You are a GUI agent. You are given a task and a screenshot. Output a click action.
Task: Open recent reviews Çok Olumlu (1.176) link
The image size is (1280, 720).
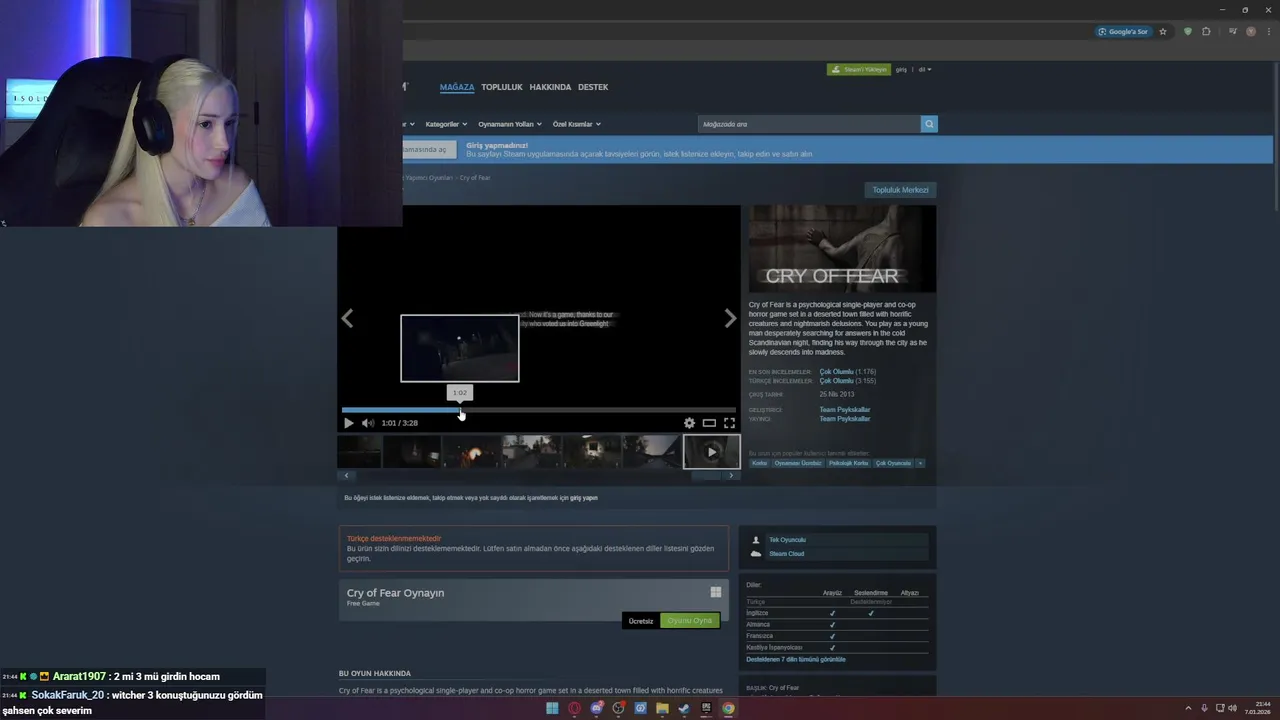coord(847,372)
